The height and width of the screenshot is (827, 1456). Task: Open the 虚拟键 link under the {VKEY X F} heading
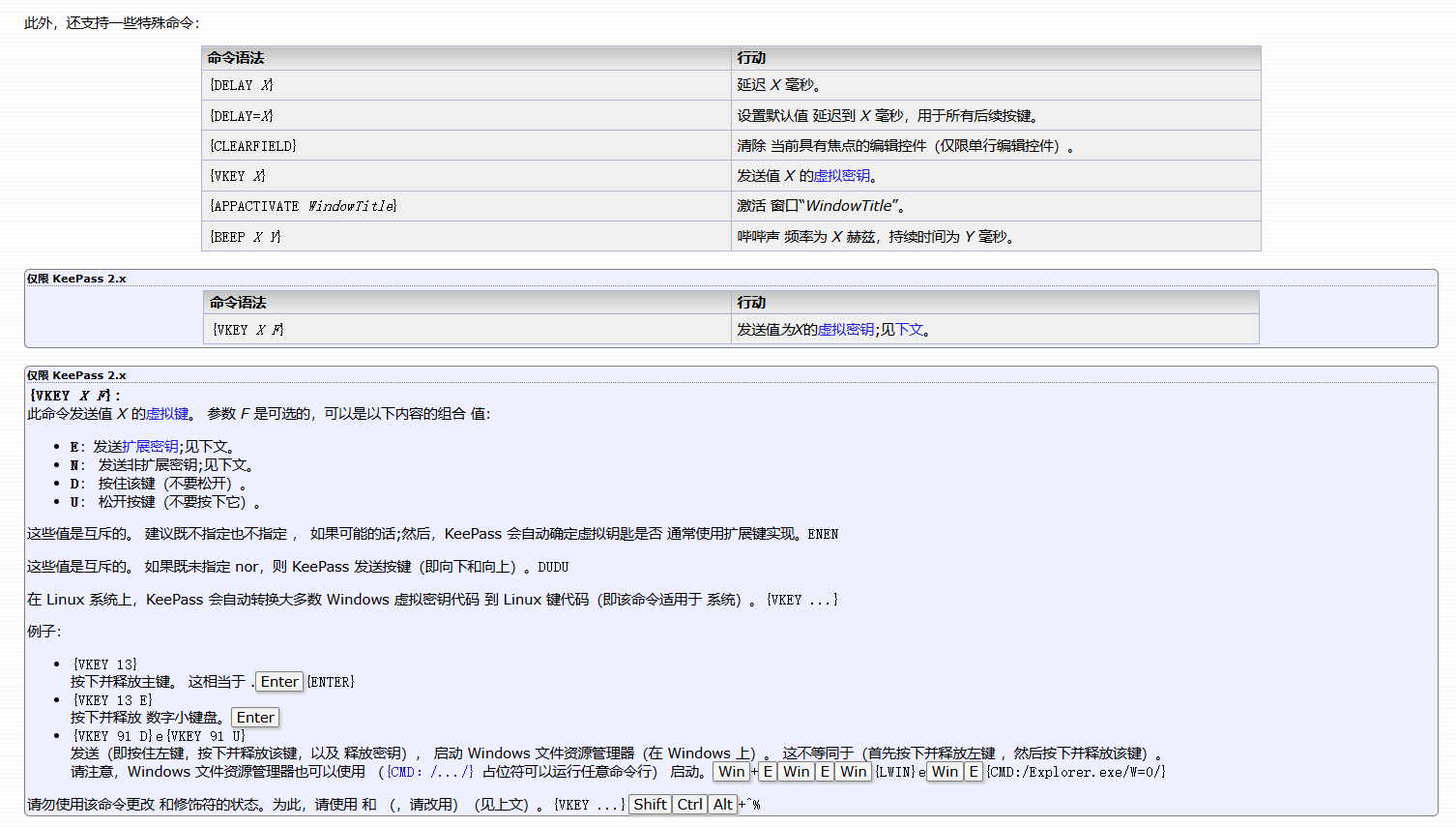click(x=167, y=414)
